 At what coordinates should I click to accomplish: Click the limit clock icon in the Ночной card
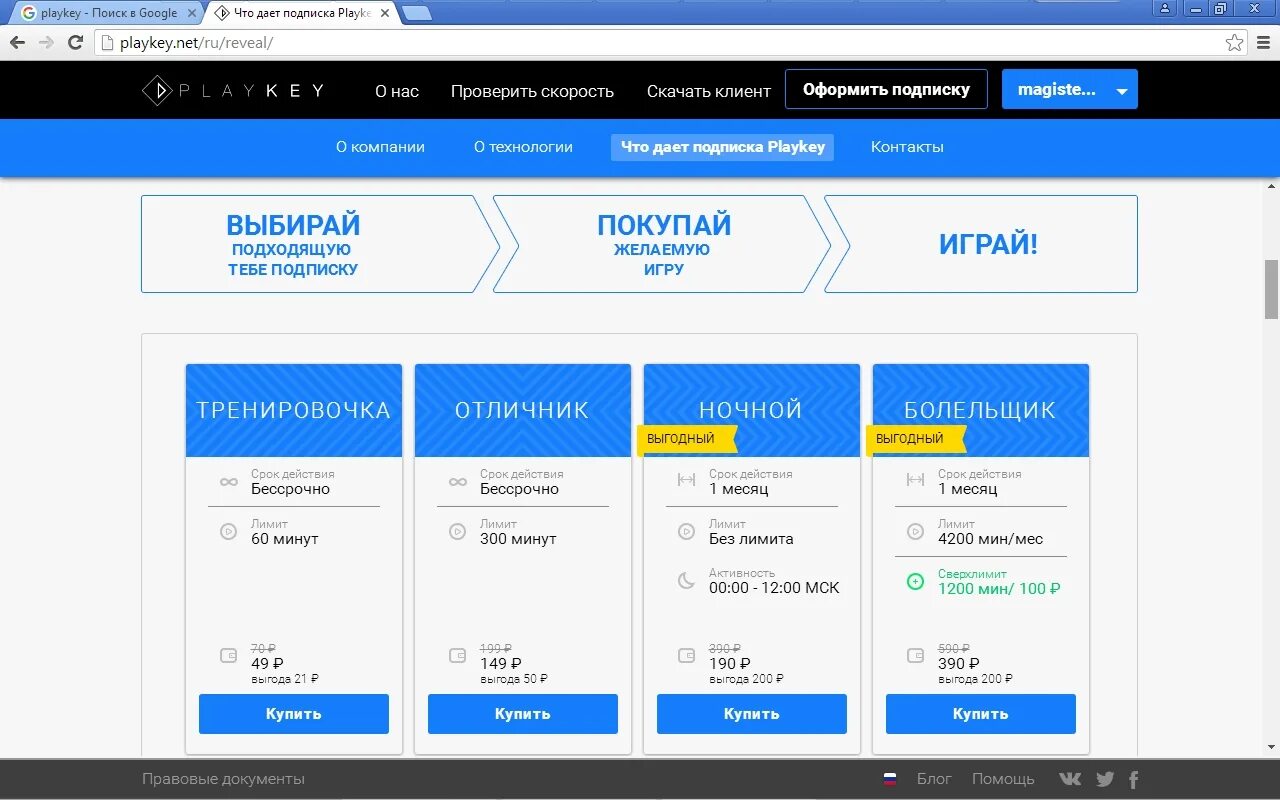pos(686,532)
